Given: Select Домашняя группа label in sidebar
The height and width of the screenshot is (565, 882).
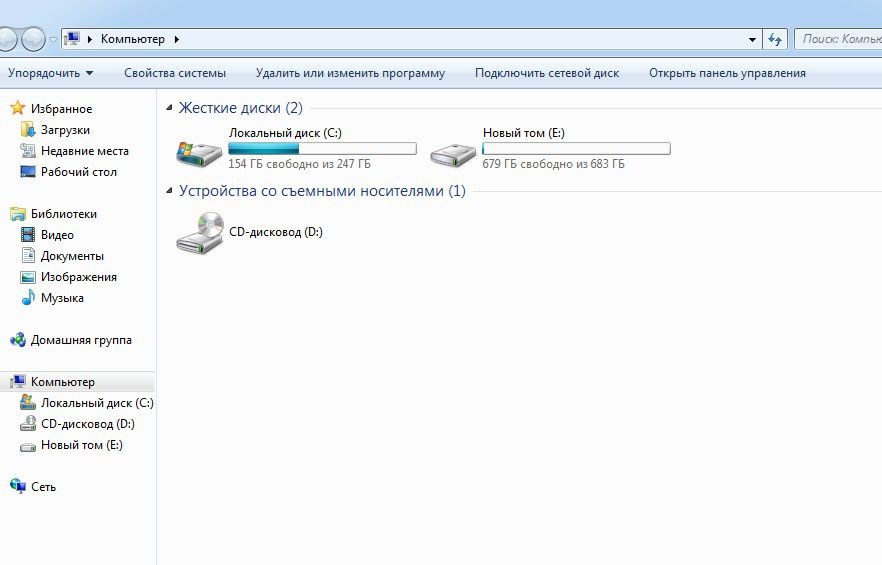Looking at the screenshot, I should click(x=81, y=340).
